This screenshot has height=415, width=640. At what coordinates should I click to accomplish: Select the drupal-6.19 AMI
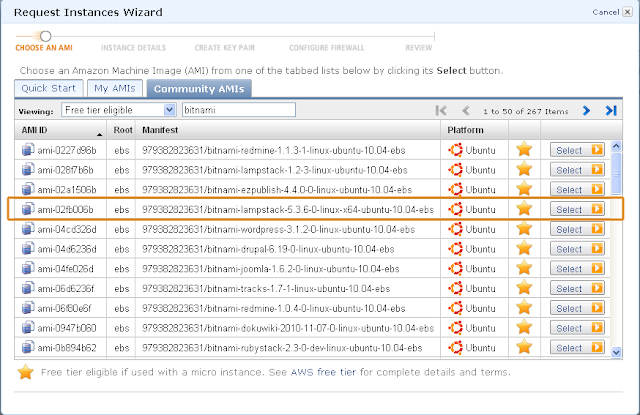tap(577, 249)
